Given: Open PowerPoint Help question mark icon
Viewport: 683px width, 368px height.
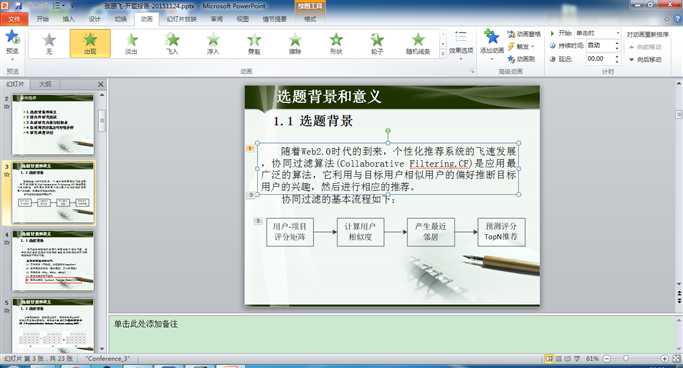Looking at the screenshot, I should click(677, 19).
